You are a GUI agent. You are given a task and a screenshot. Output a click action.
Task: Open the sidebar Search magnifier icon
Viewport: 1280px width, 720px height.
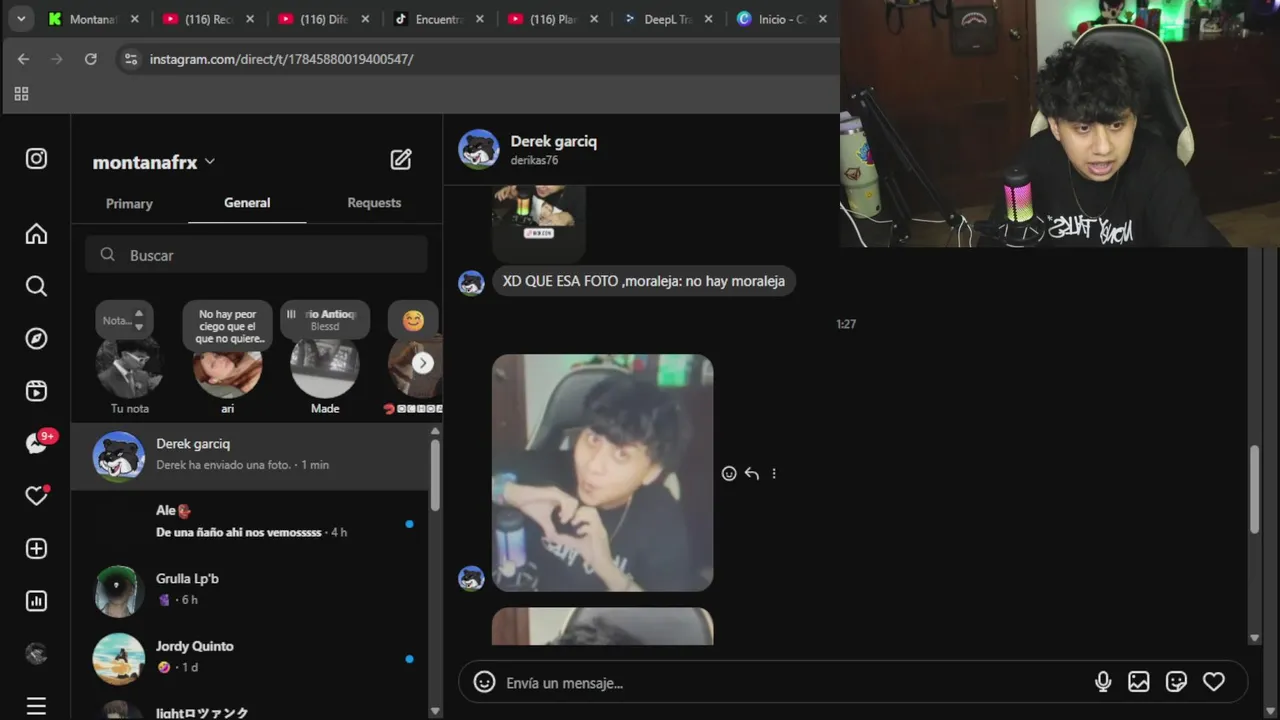coord(36,287)
